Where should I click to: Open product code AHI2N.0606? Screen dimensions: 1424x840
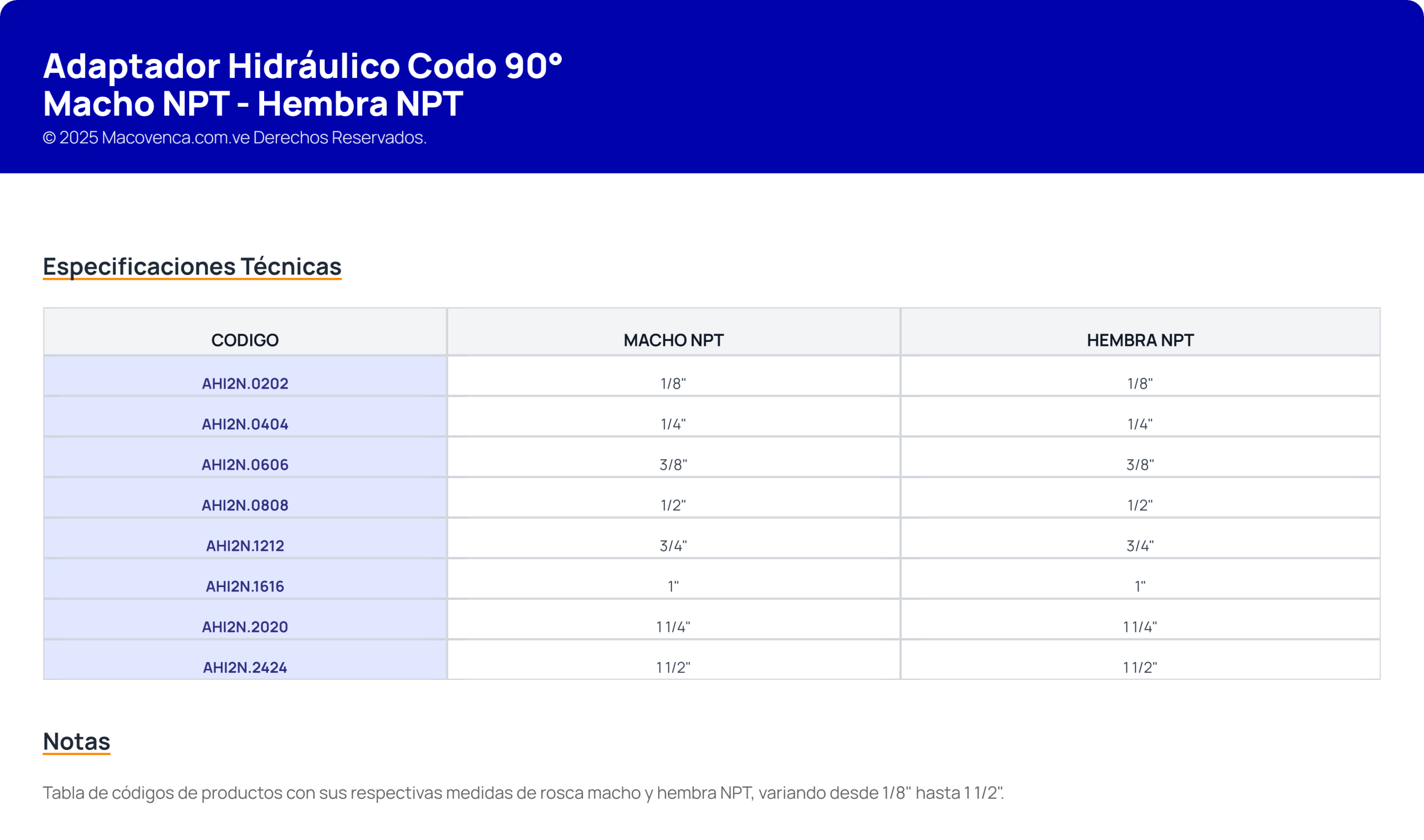pos(245,465)
